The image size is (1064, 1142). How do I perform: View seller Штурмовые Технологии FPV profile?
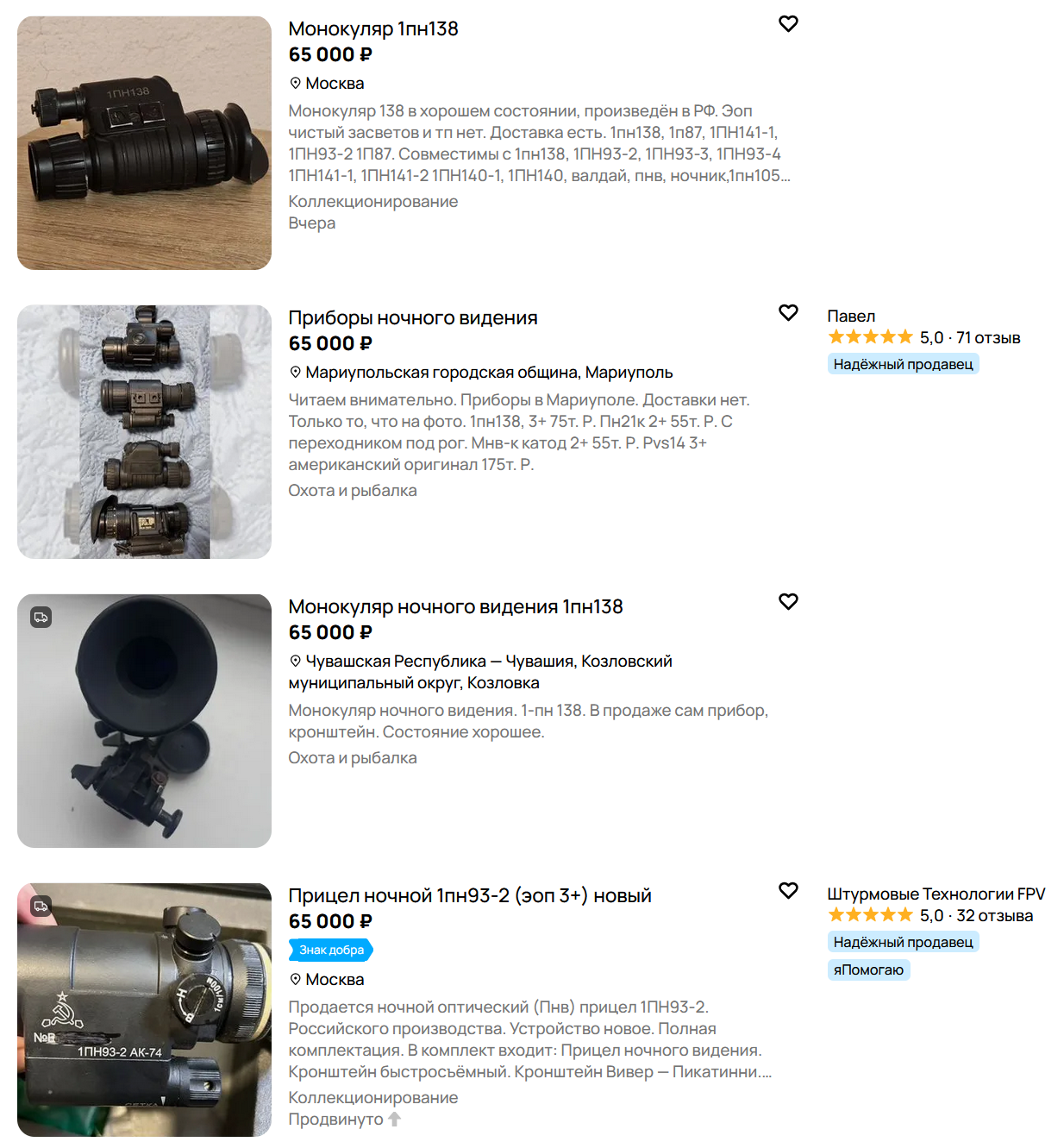pyautogui.click(x=936, y=894)
